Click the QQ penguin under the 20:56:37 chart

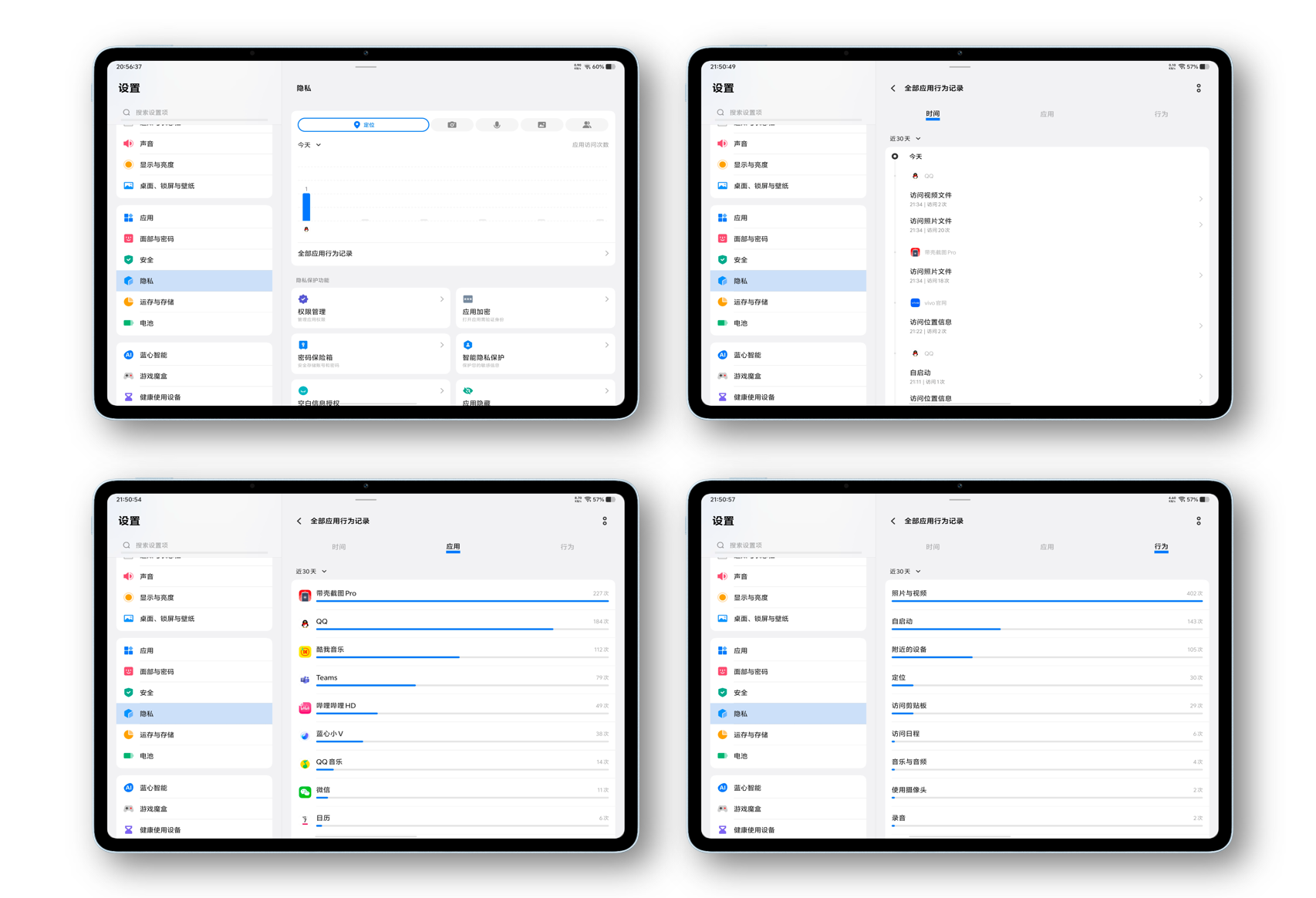[x=306, y=229]
